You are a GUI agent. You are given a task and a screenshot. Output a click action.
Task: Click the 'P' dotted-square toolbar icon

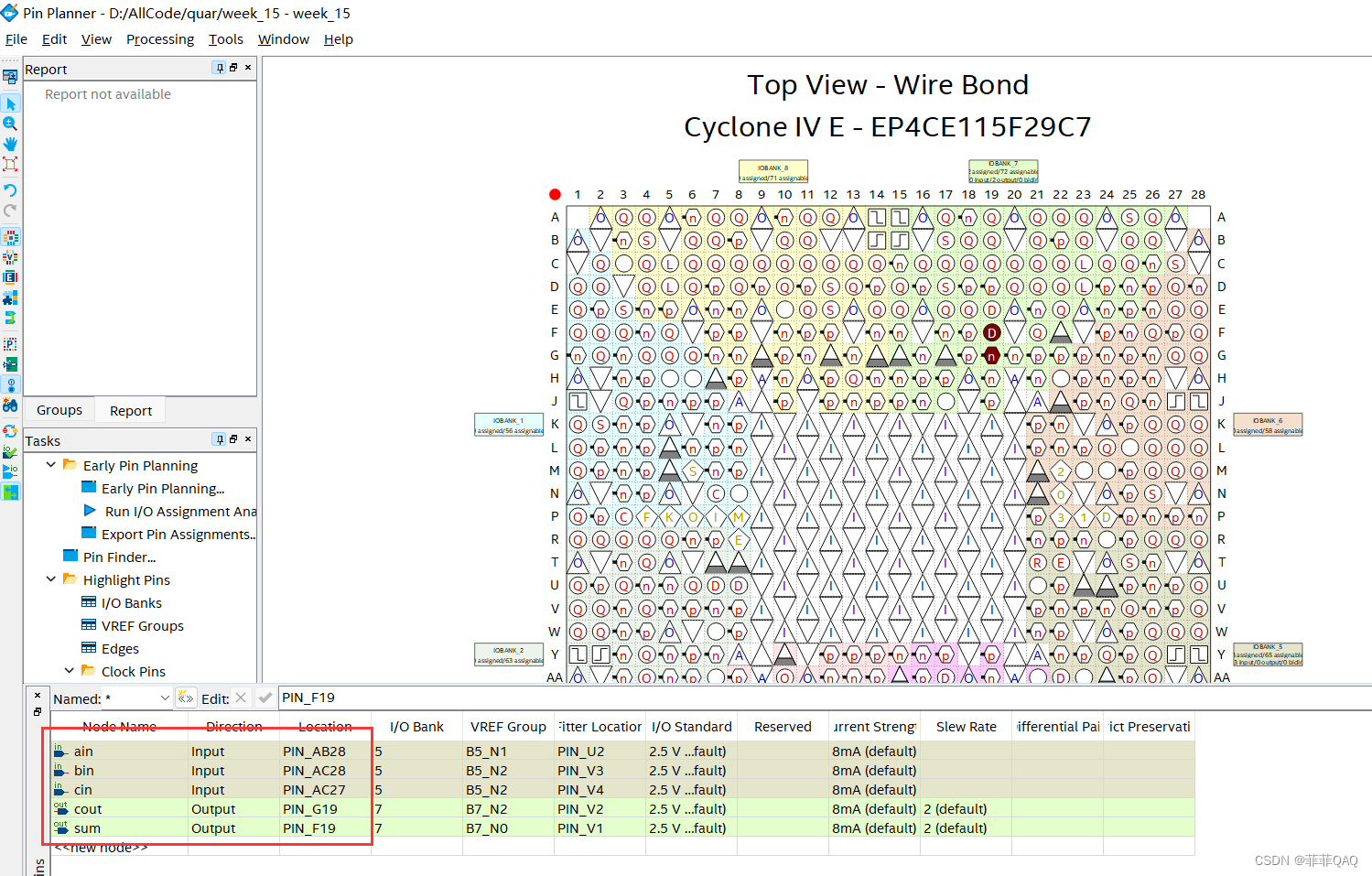pos(10,344)
